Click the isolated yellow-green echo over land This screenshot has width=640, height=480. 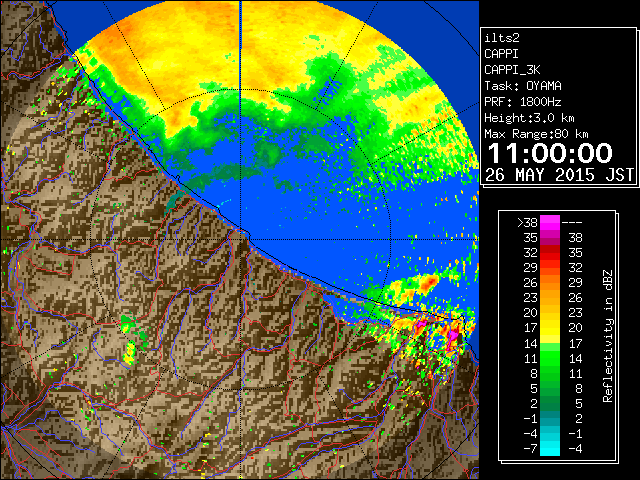tap(130, 353)
